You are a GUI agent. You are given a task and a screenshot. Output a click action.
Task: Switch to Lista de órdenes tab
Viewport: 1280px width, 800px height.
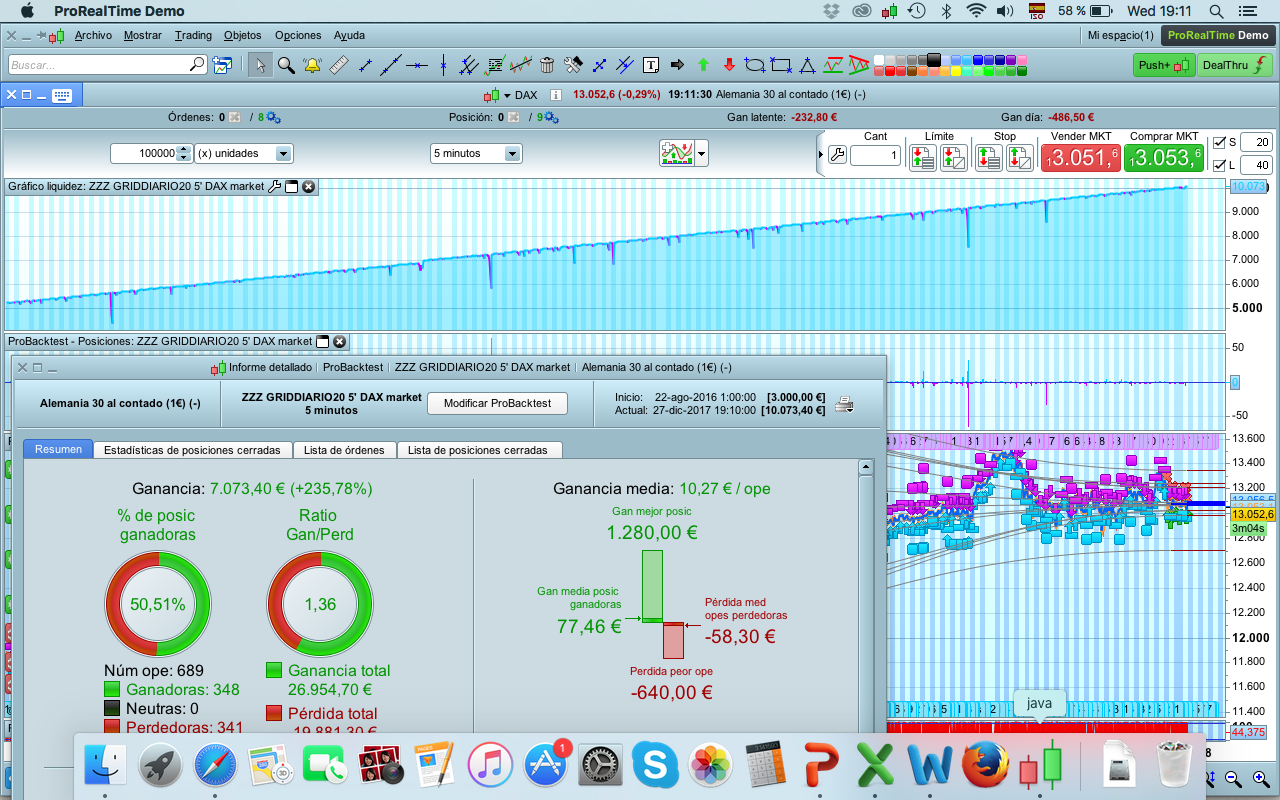[x=344, y=450]
